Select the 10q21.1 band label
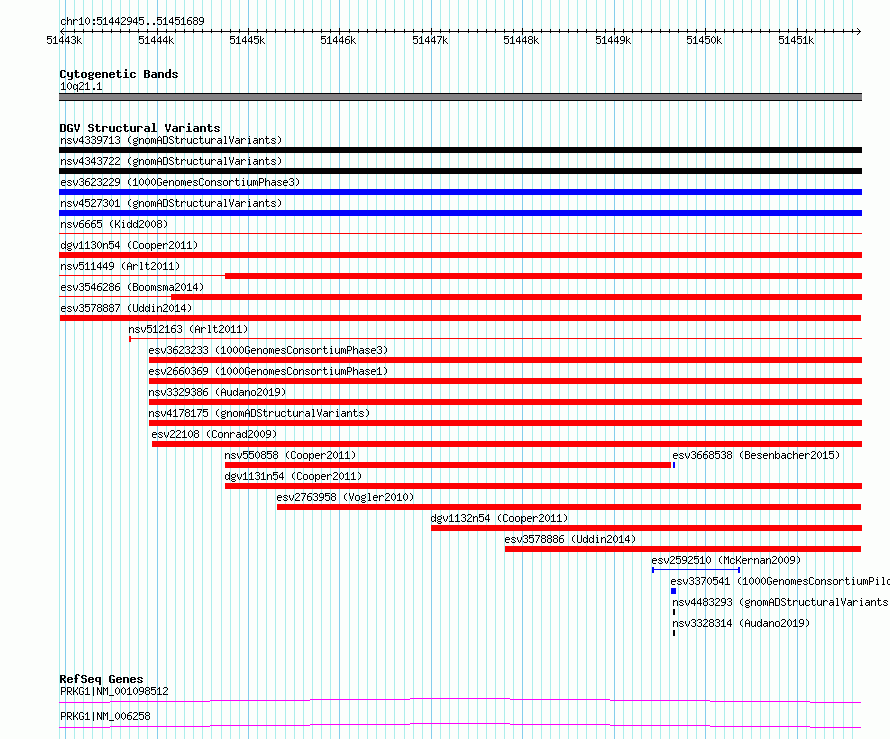 coord(81,86)
